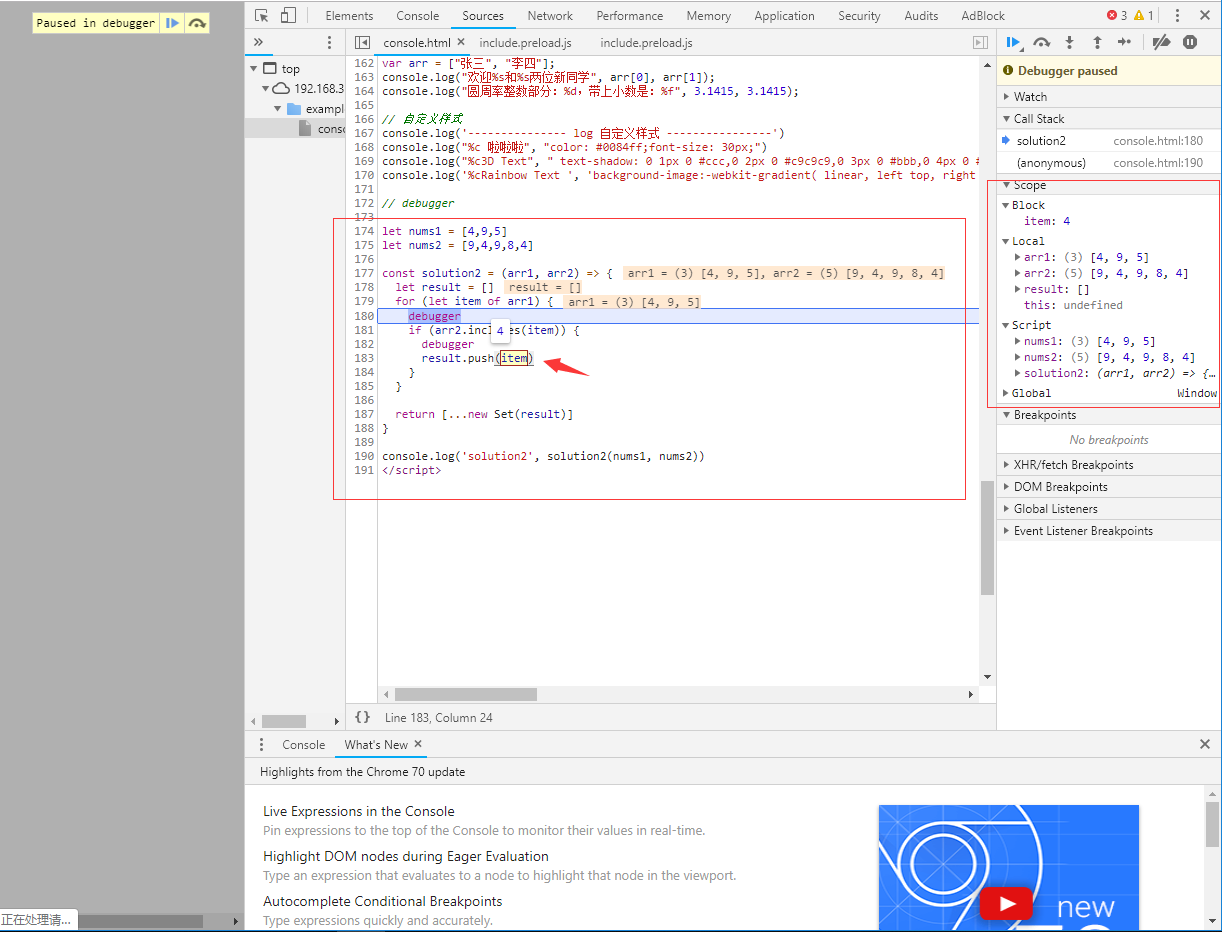Toggle deactivate breakpoints icon
Viewport: 1222px width, 932px height.
click(1161, 42)
